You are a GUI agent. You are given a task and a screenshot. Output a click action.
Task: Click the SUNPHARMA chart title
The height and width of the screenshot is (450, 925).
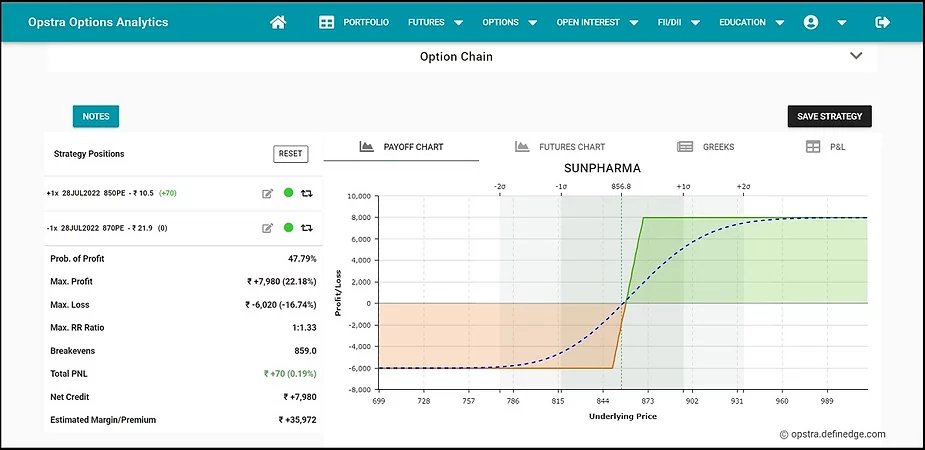(x=602, y=168)
